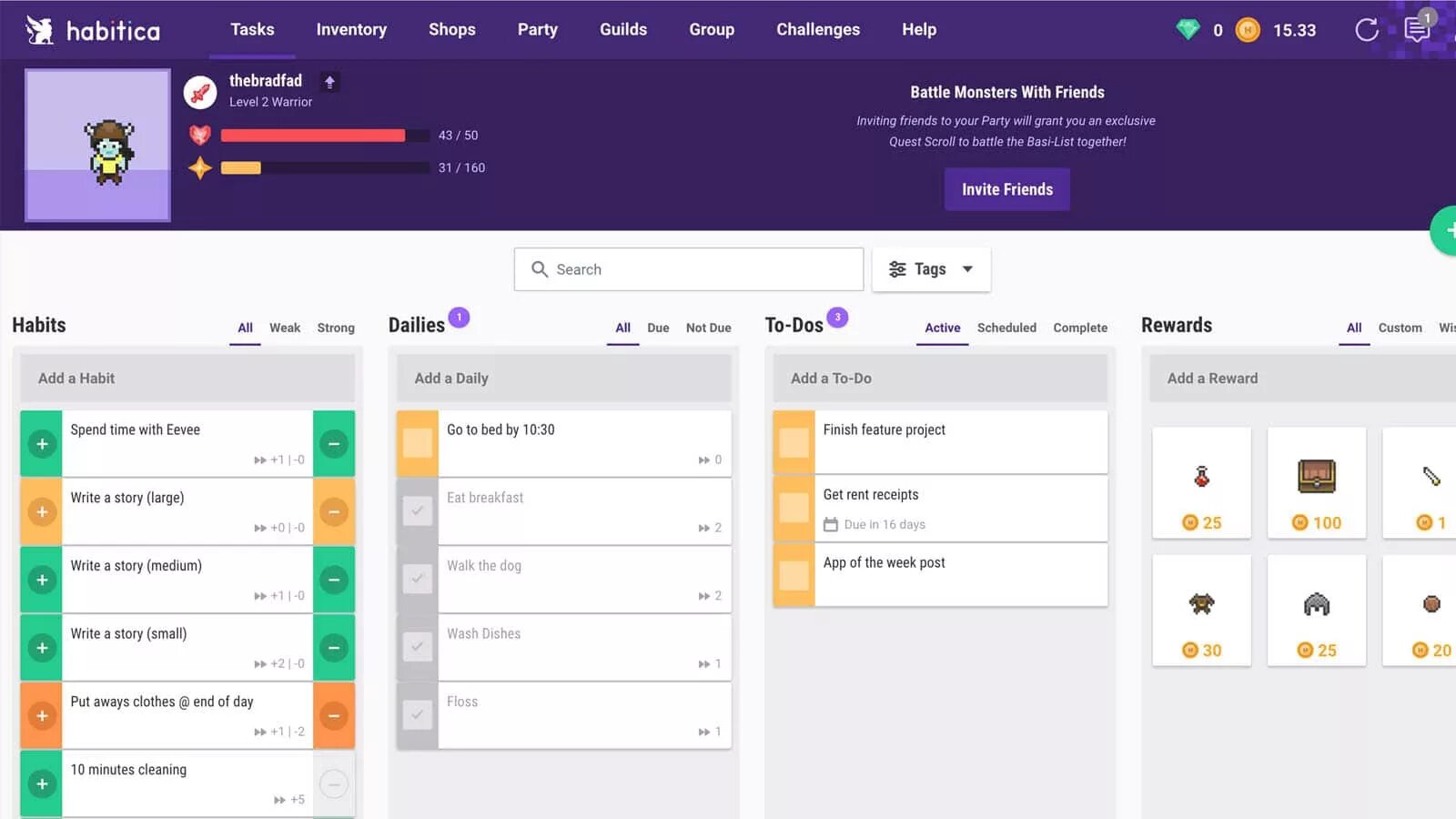Score plus on Spend time with Eevee

coord(42,443)
